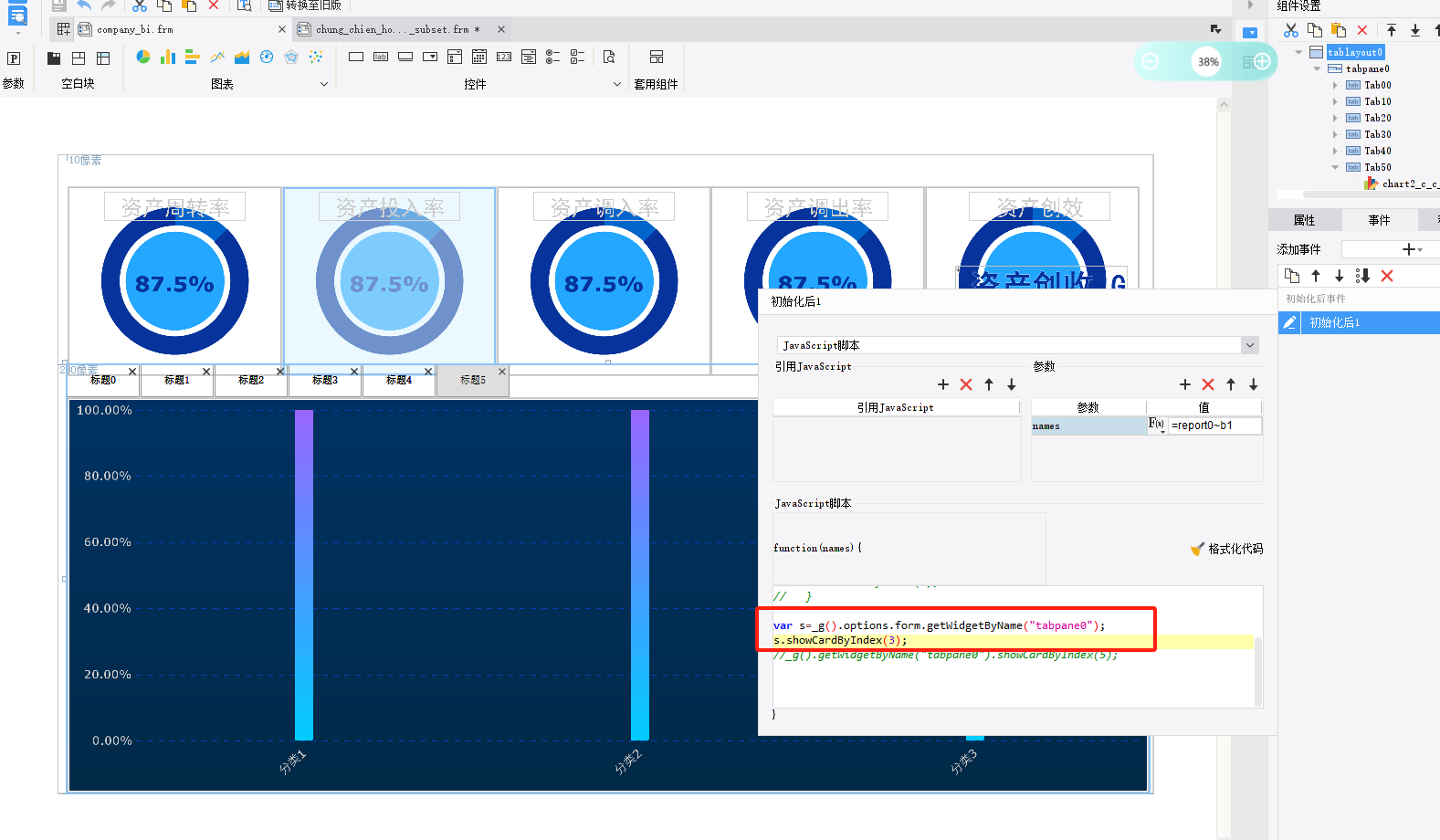Select the label widget icon

point(381,57)
